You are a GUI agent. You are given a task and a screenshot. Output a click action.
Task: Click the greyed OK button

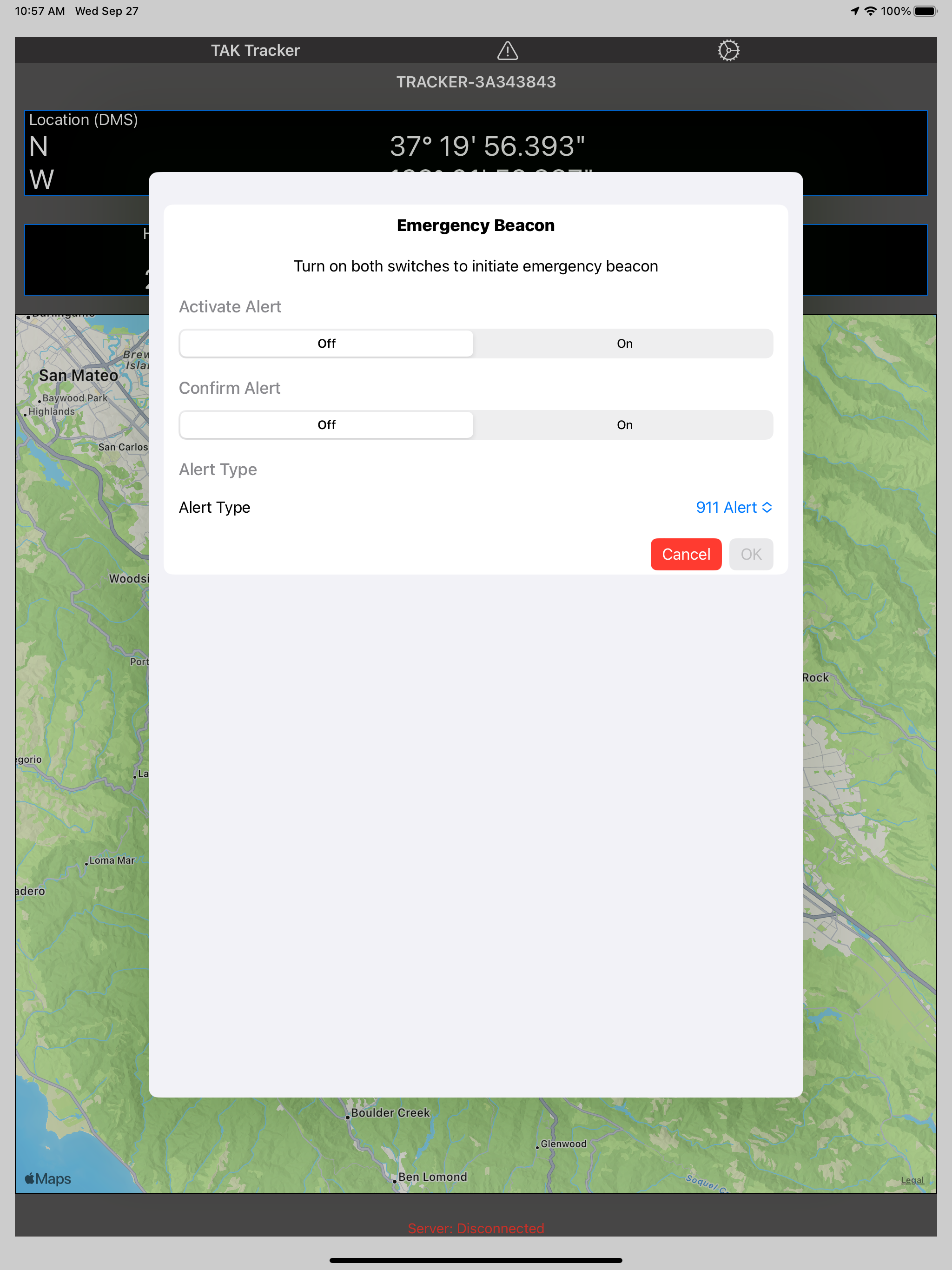pyautogui.click(x=751, y=554)
